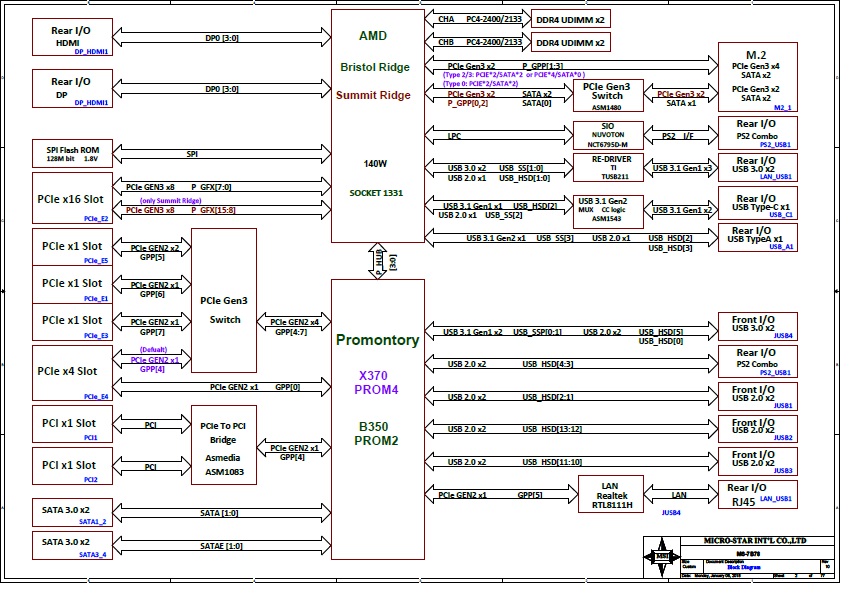Click the SATA1_2 connector block

70,514
